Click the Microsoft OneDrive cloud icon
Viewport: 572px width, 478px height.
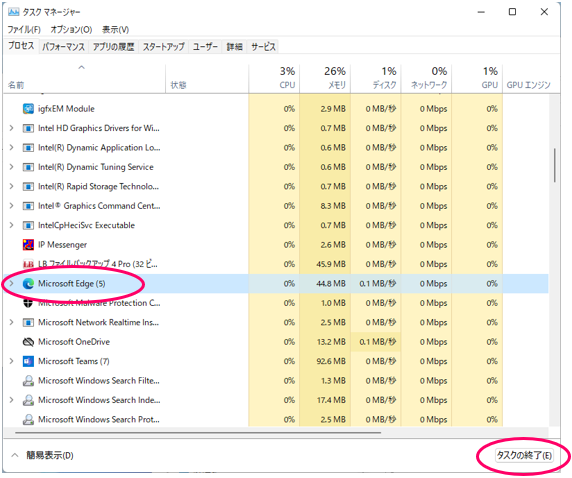pyautogui.click(x=28, y=342)
